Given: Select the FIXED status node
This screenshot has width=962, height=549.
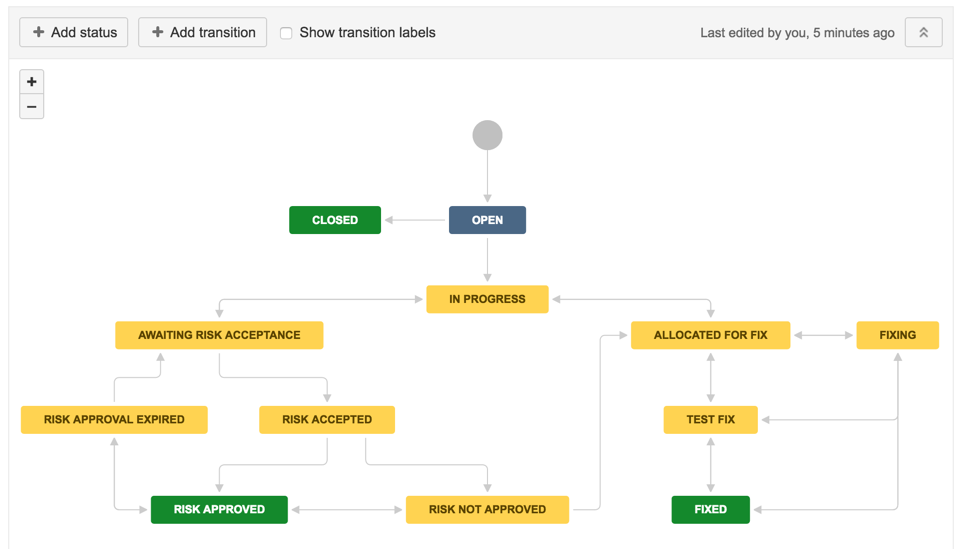Looking at the screenshot, I should (x=710, y=509).
